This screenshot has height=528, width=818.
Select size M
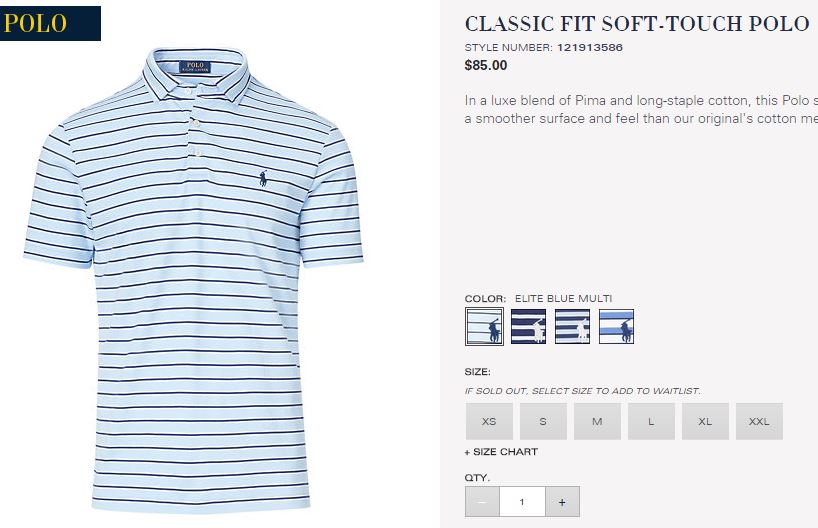[x=597, y=421]
